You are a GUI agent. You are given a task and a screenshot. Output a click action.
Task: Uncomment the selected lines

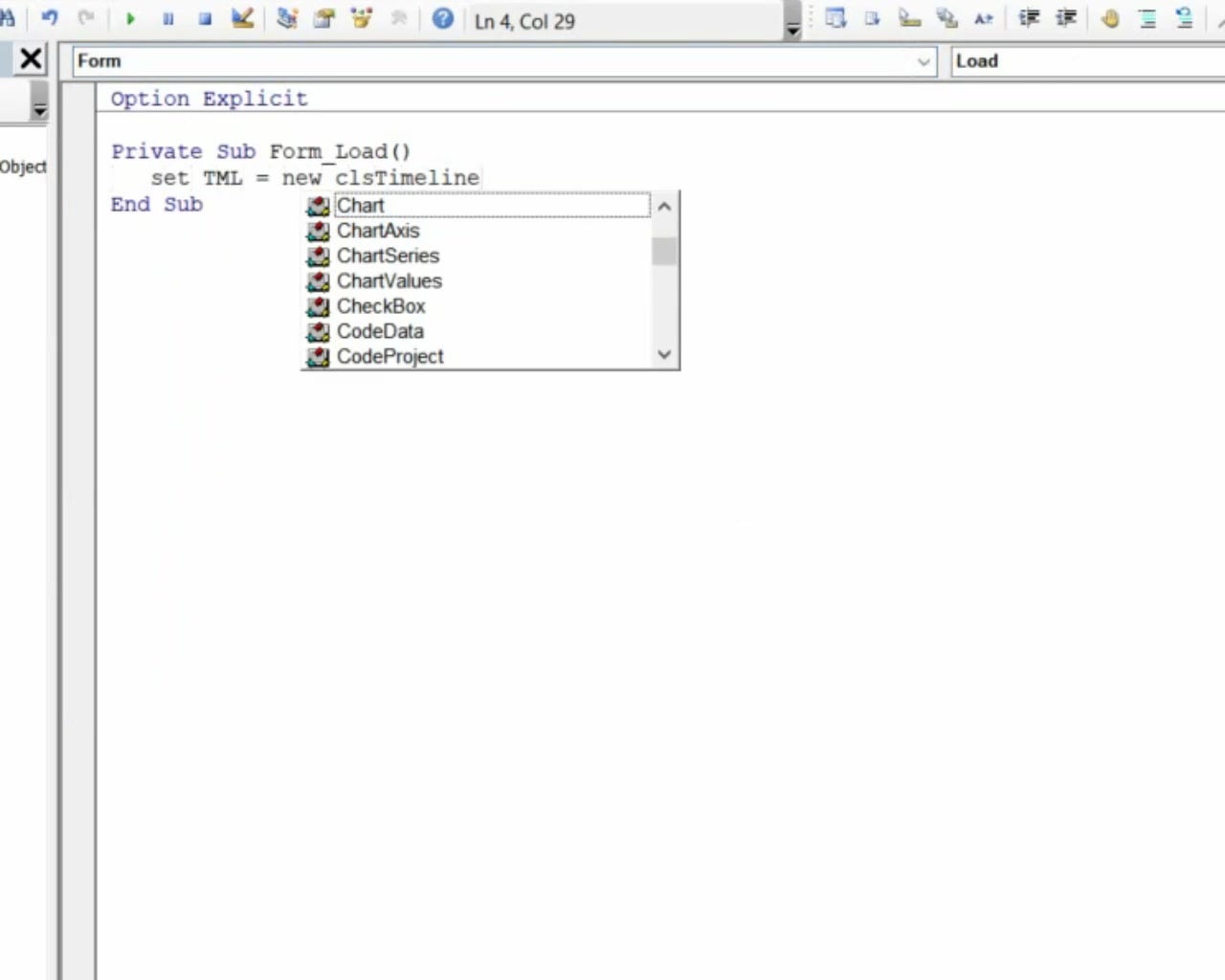[1183, 18]
